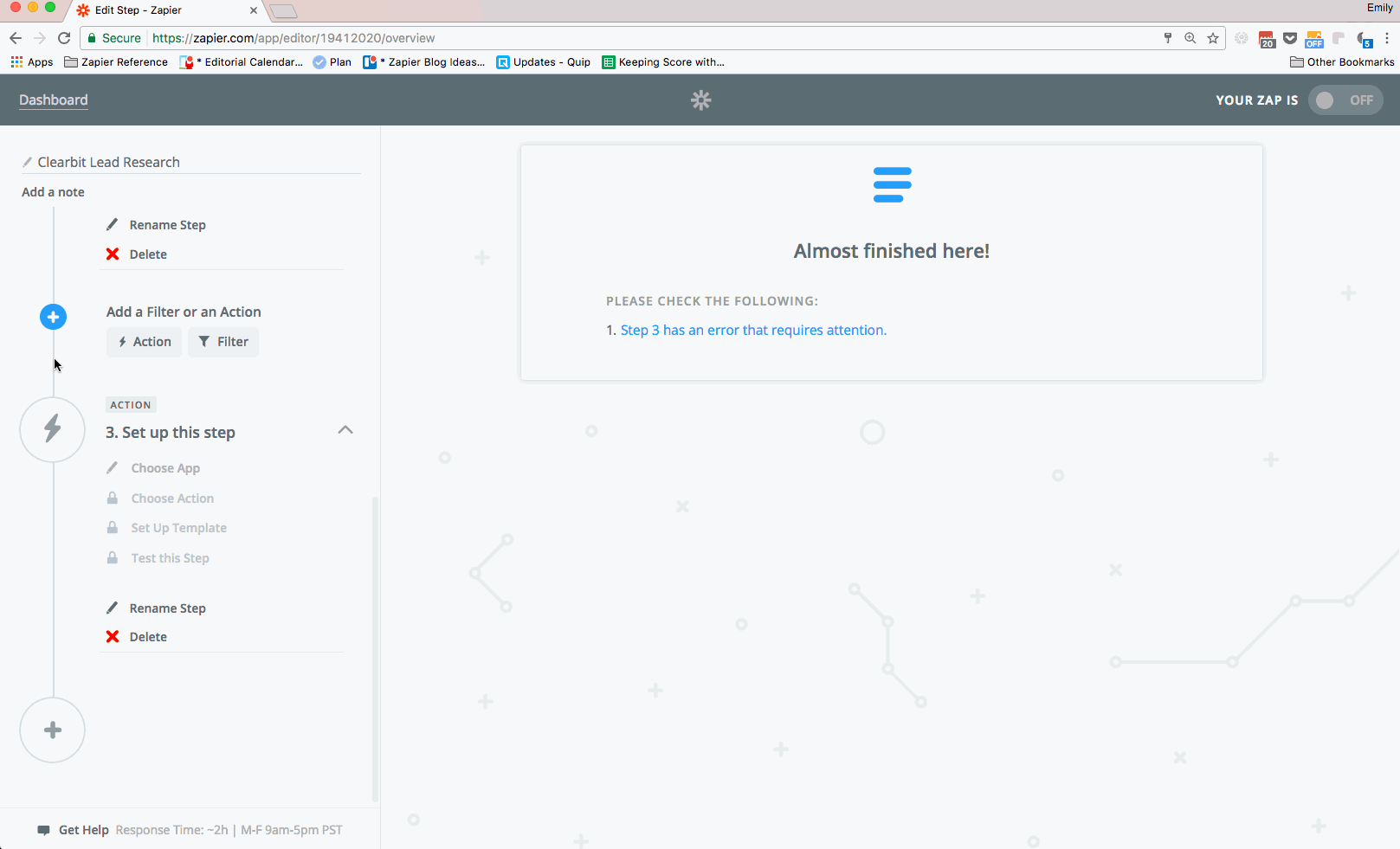Select Test this Step in step 3

click(x=171, y=558)
